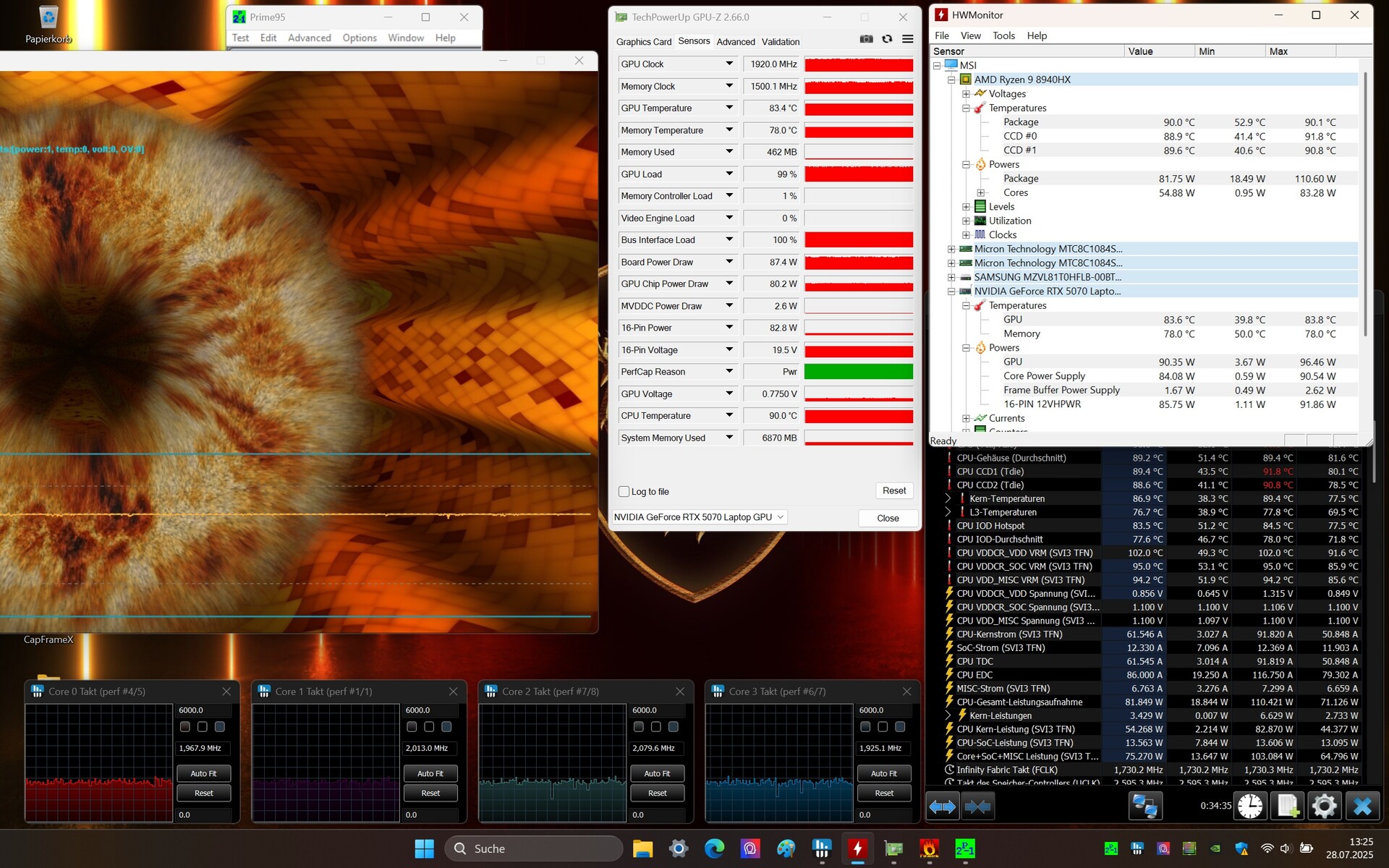This screenshot has width=1389, height=868.
Task: Click the GPU-Z refresh sensors icon
Action: (887, 39)
